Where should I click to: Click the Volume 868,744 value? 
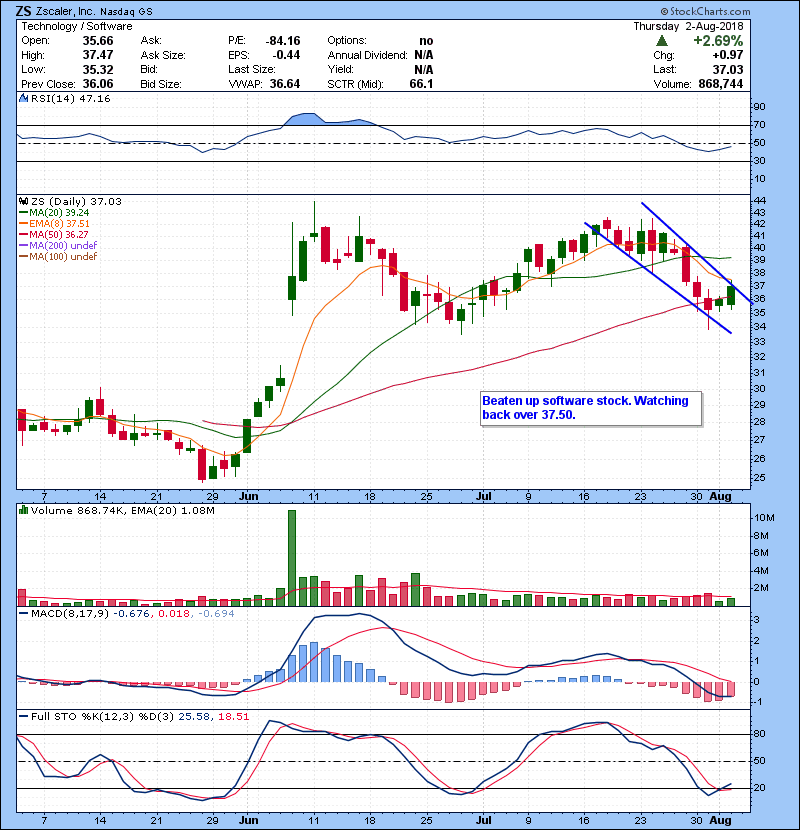click(721, 84)
